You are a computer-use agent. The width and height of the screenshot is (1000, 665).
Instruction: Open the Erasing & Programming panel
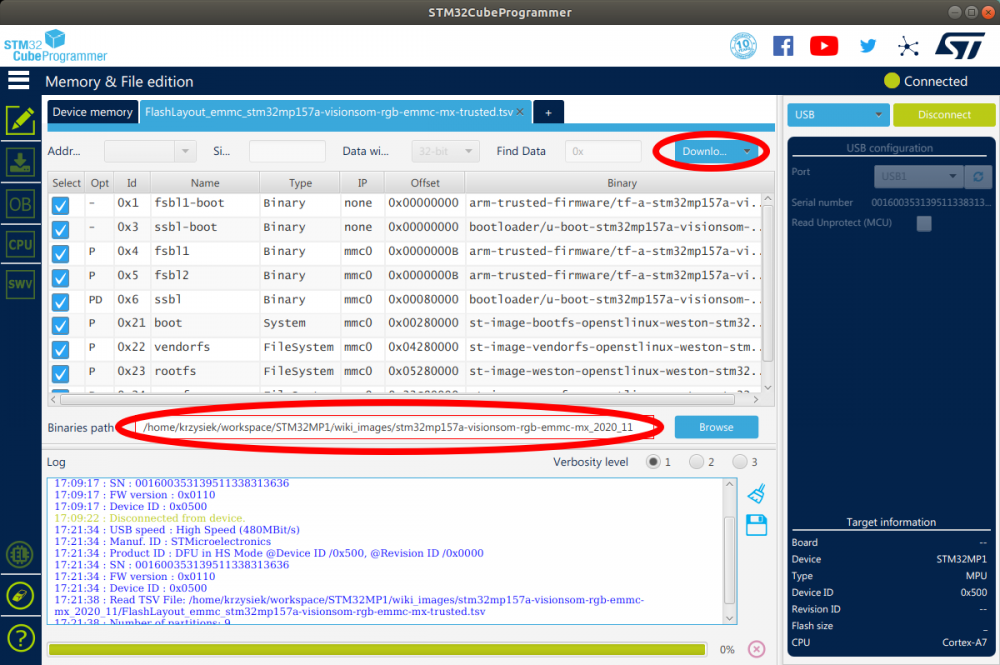click(20, 163)
